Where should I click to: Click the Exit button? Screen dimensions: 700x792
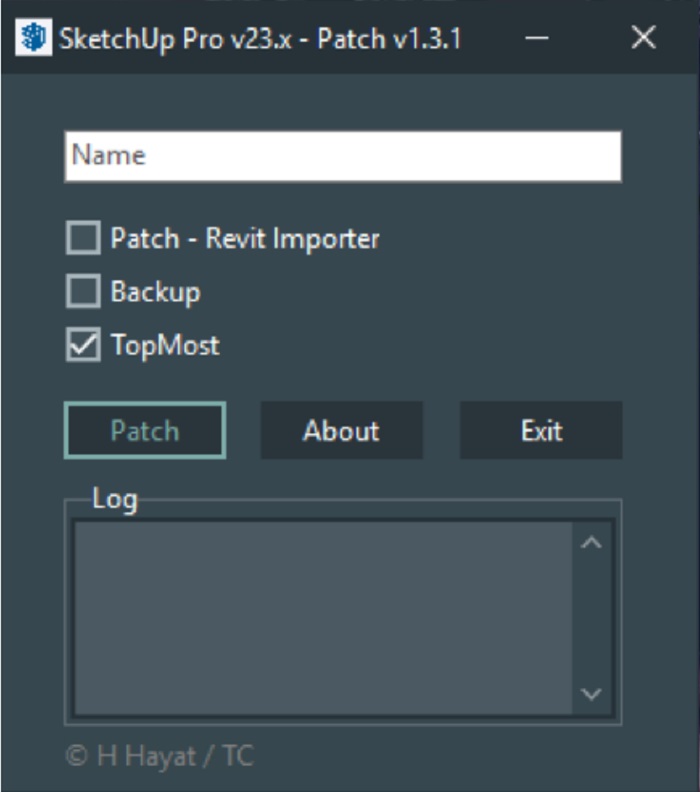click(x=541, y=431)
